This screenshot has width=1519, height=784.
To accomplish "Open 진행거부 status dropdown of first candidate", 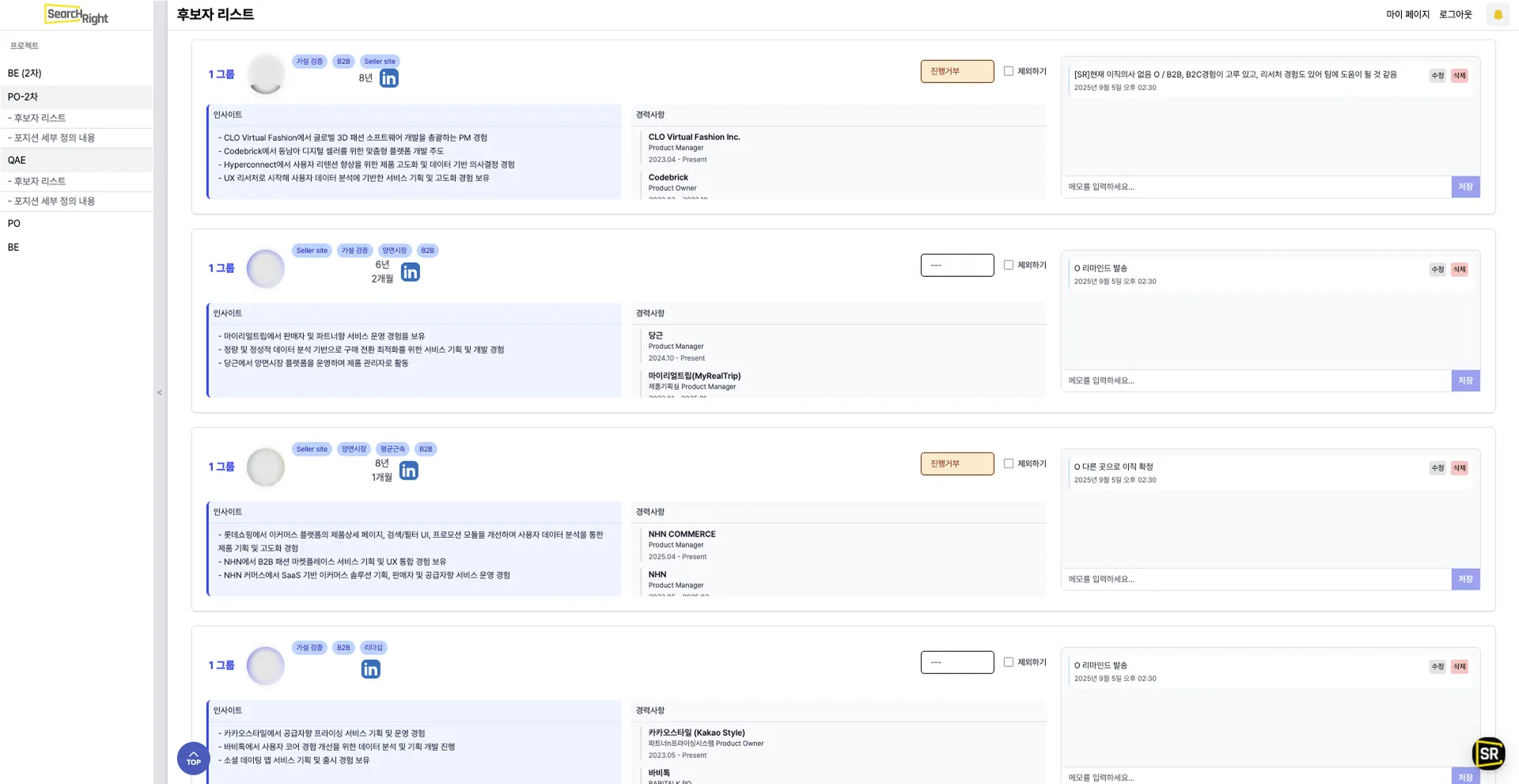I will 956,71.
